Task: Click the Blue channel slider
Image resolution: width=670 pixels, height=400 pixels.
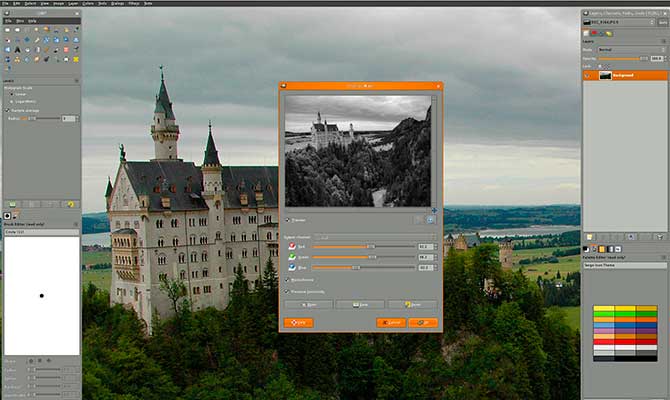Action: click(363, 268)
